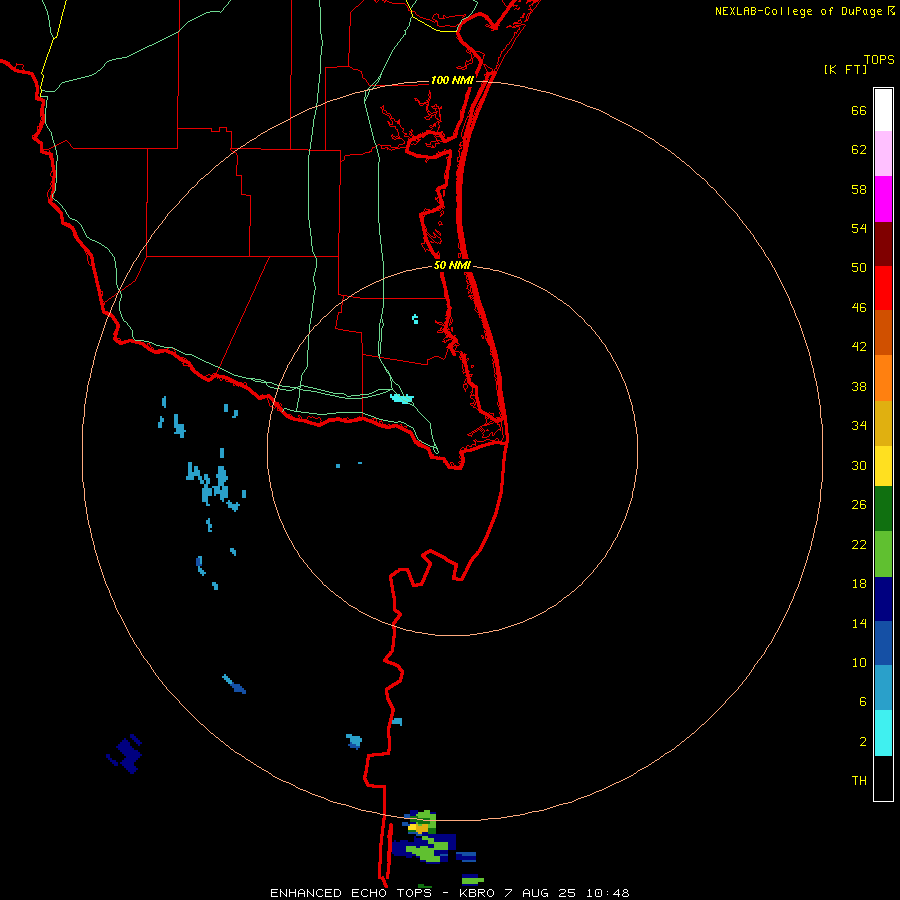Click the '50 NMI' range ring label
The height and width of the screenshot is (900, 900).
(452, 265)
